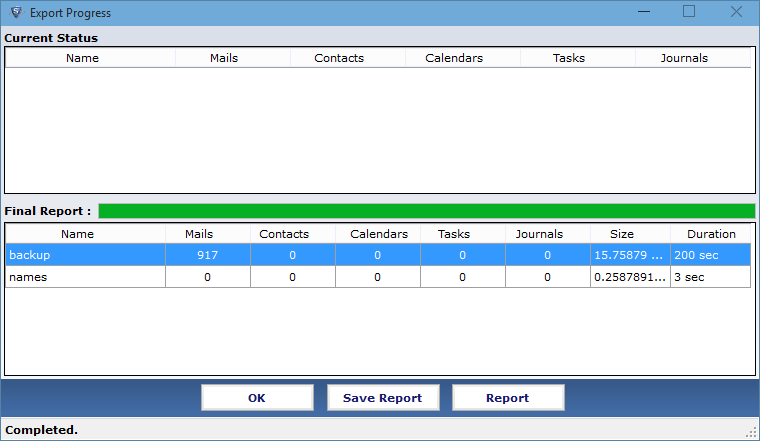This screenshot has width=760, height=441.
Task: Click the Name header in Current Status
Action: point(82,58)
